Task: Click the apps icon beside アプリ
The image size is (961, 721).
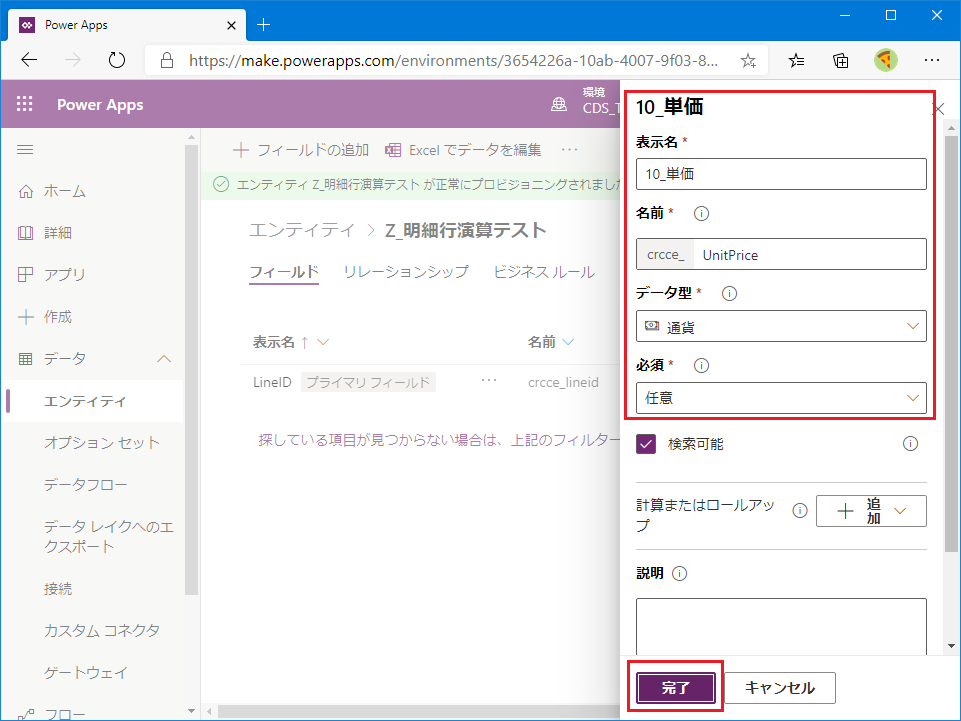Action: (26, 275)
